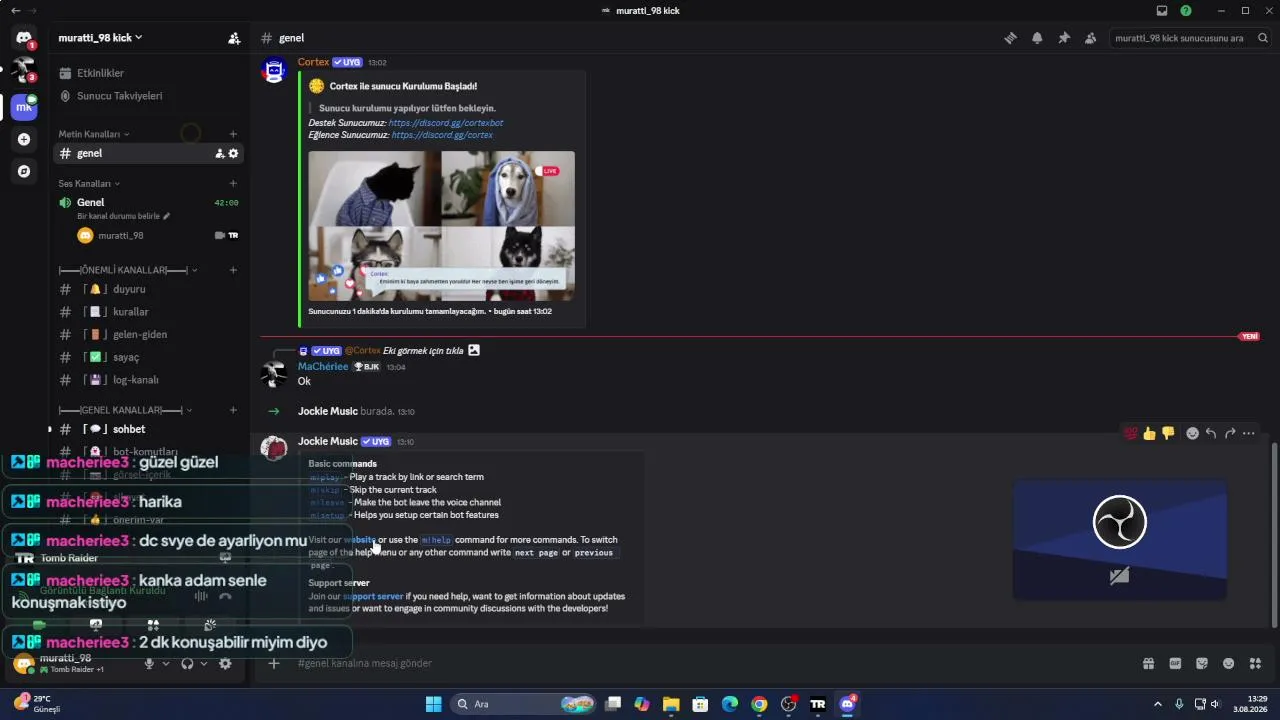Collapse the Metin Kanalları category

[x=94, y=134]
